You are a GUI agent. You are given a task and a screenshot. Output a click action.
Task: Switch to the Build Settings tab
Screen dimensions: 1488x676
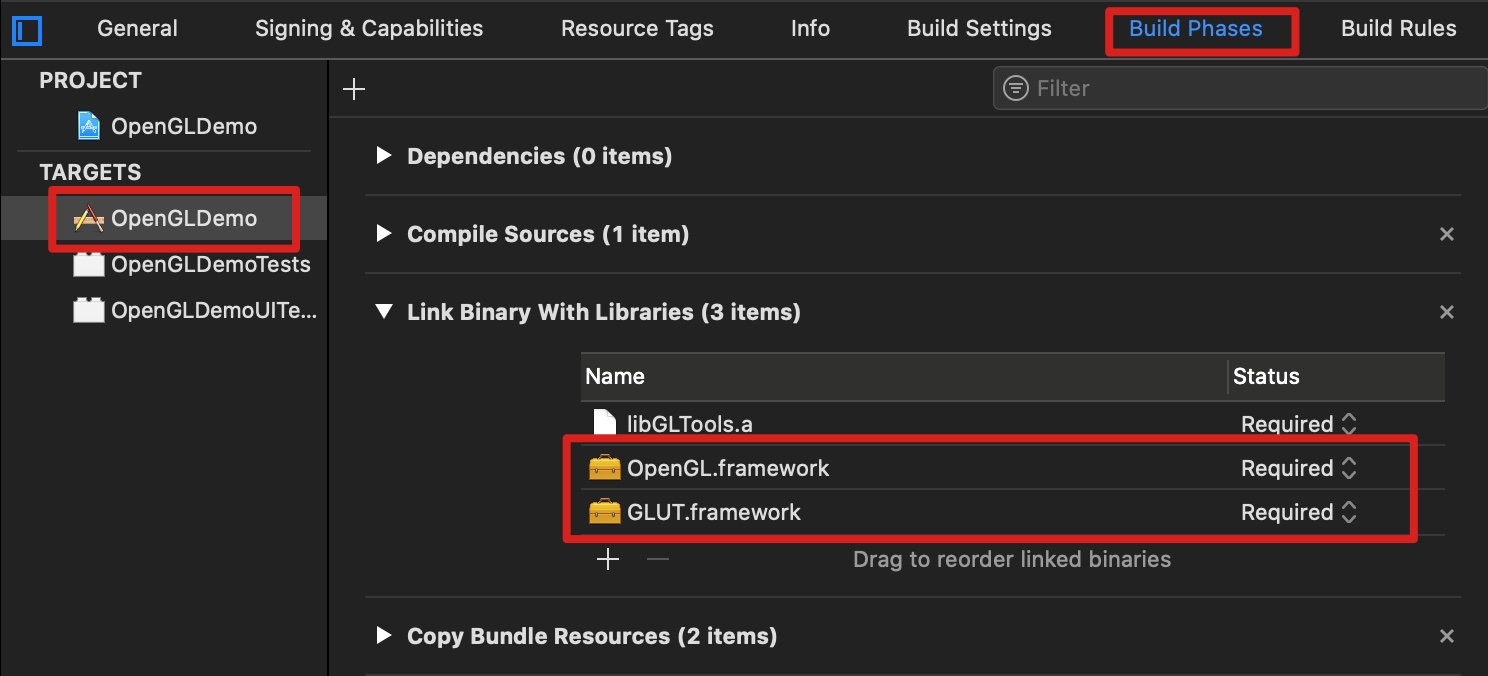tap(979, 29)
